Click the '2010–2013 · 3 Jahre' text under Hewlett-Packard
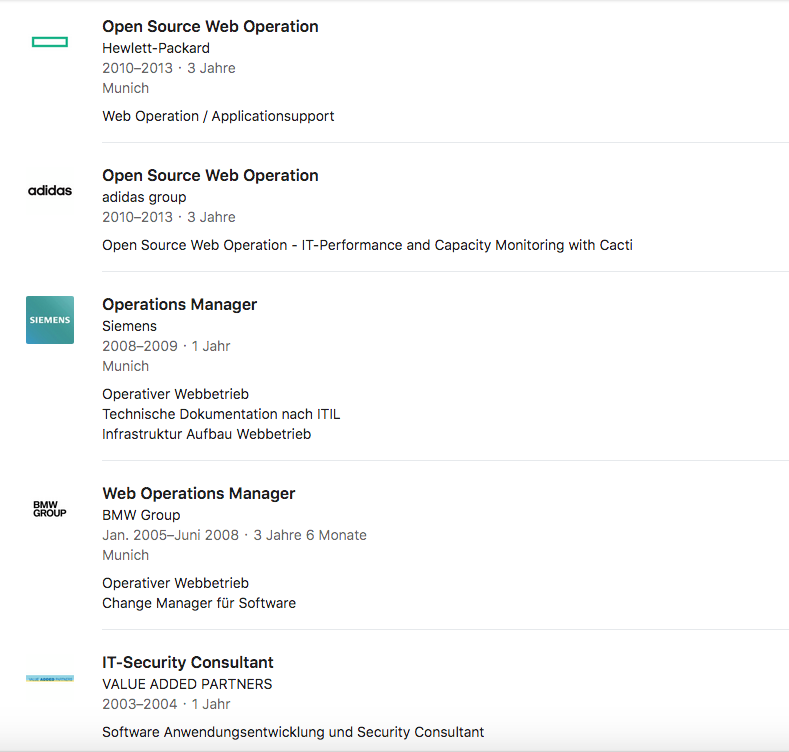Viewport: 789px width, 752px height. click(169, 68)
